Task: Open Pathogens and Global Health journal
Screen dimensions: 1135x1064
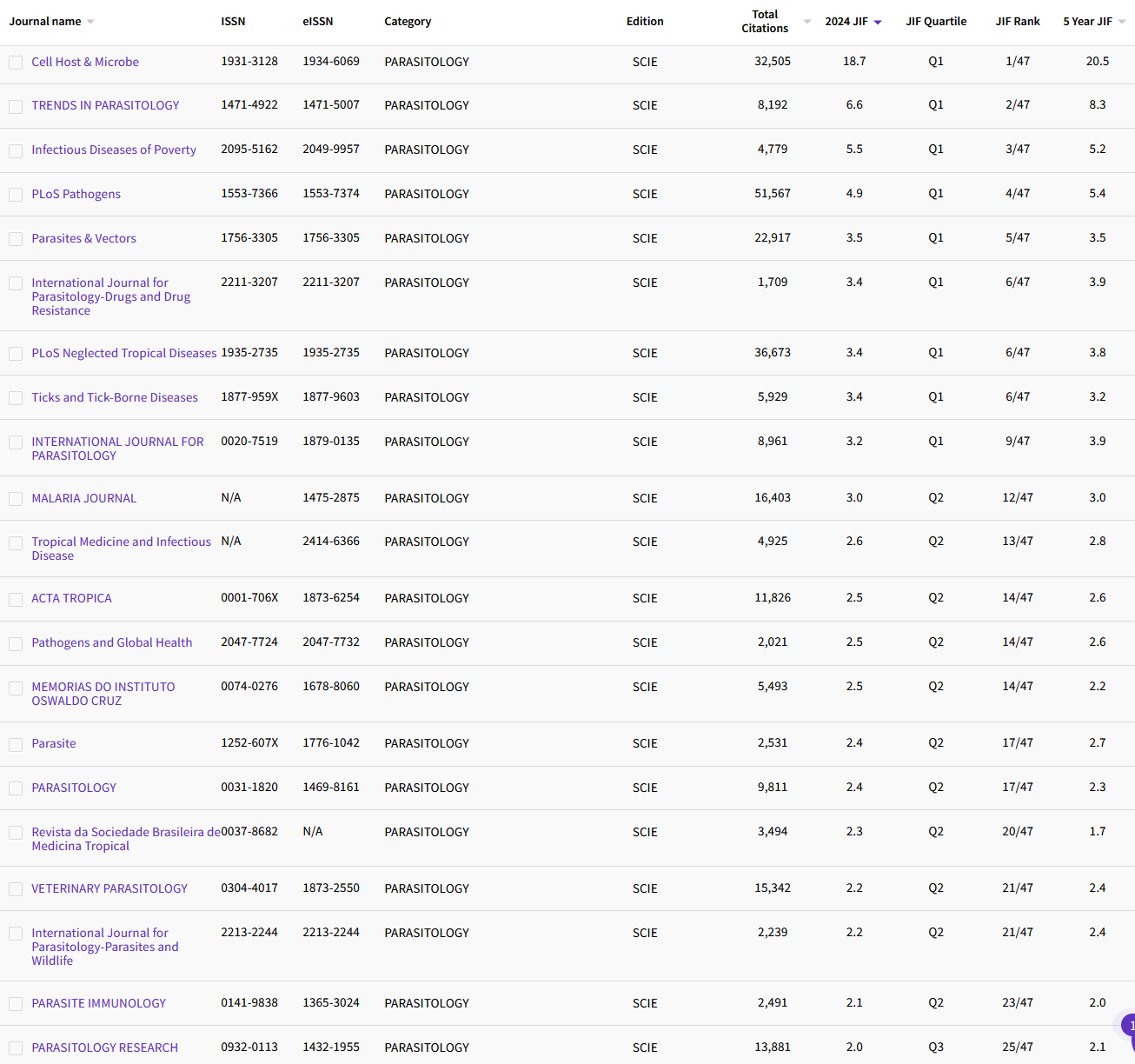Action: pos(112,642)
